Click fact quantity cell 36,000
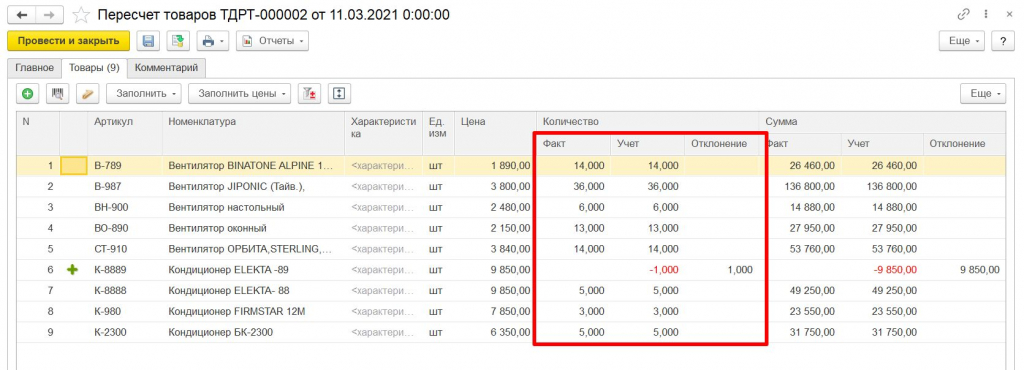The image size is (1024, 370). (x=573, y=187)
